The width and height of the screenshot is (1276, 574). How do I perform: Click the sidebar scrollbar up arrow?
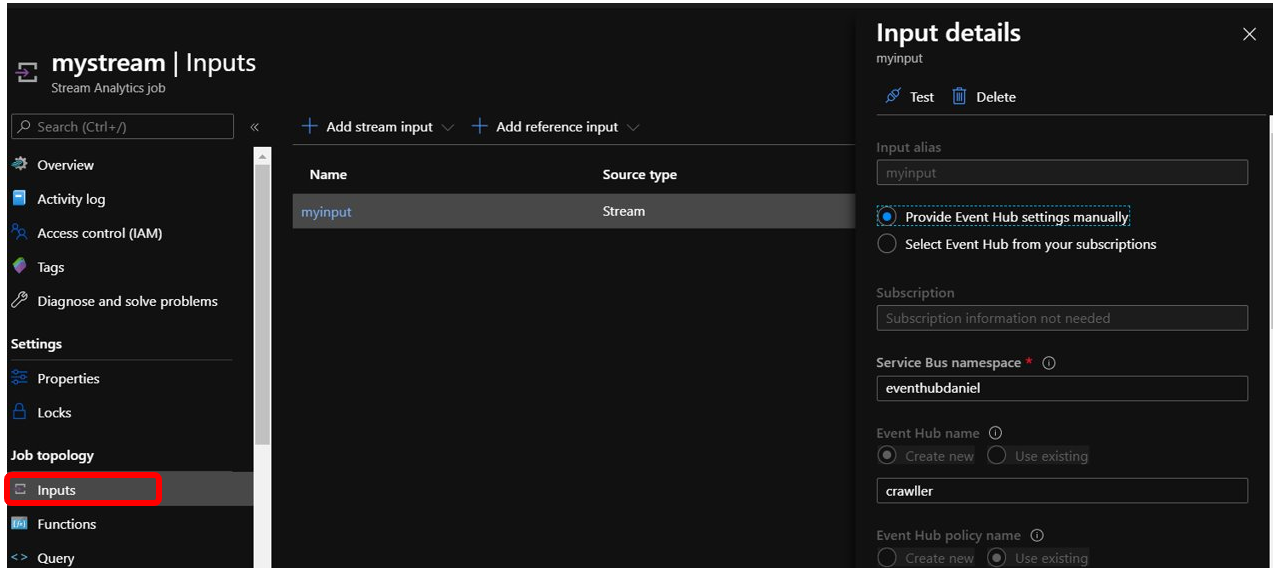[x=262, y=155]
